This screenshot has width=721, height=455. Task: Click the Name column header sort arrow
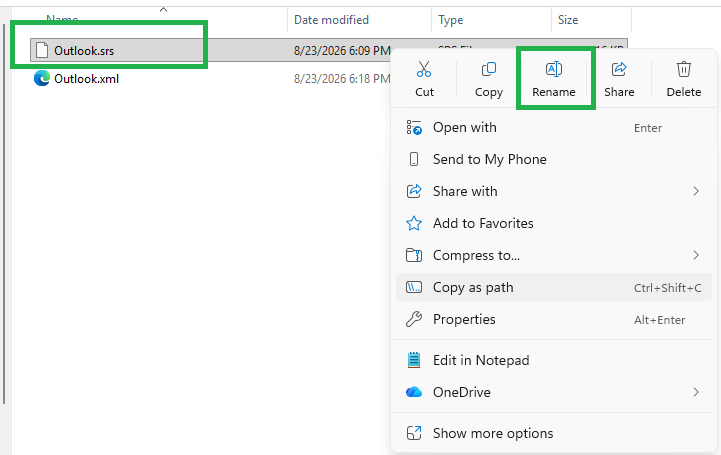(163, 9)
